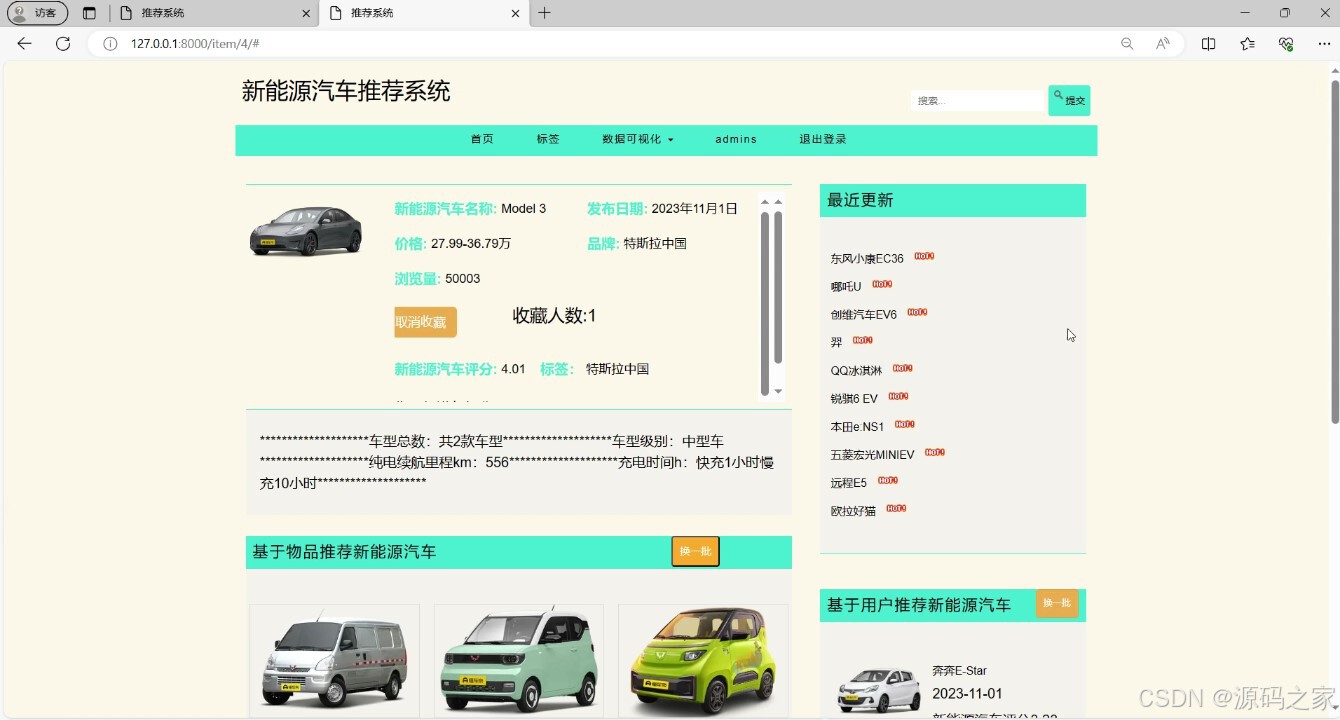Open browser essentials heart icon
The image size is (1340, 720).
pos(1286,44)
